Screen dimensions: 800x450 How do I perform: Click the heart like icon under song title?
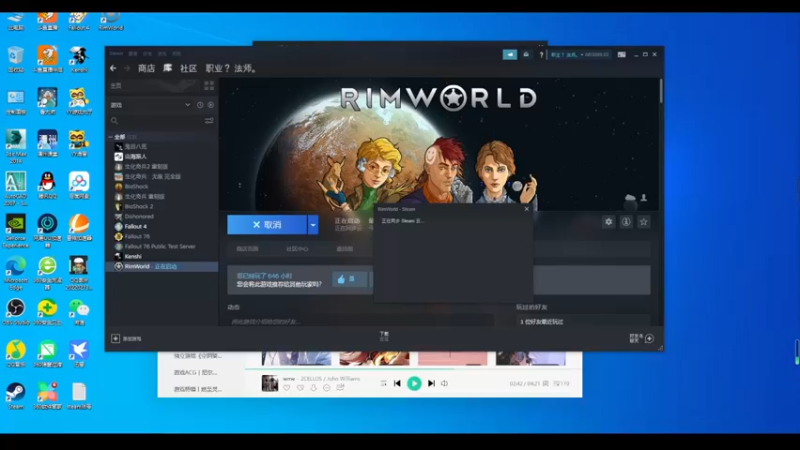tap(287, 388)
